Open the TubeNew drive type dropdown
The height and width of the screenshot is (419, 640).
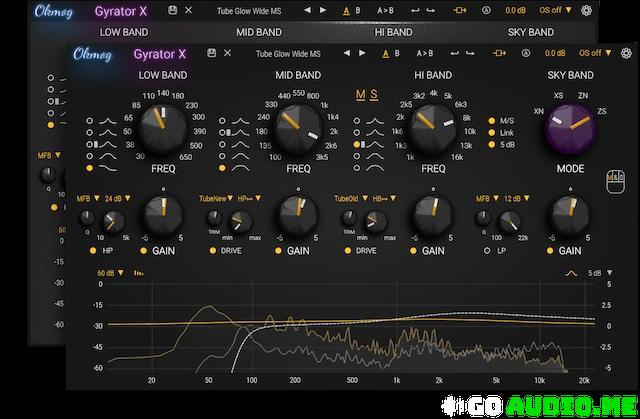(x=219, y=198)
